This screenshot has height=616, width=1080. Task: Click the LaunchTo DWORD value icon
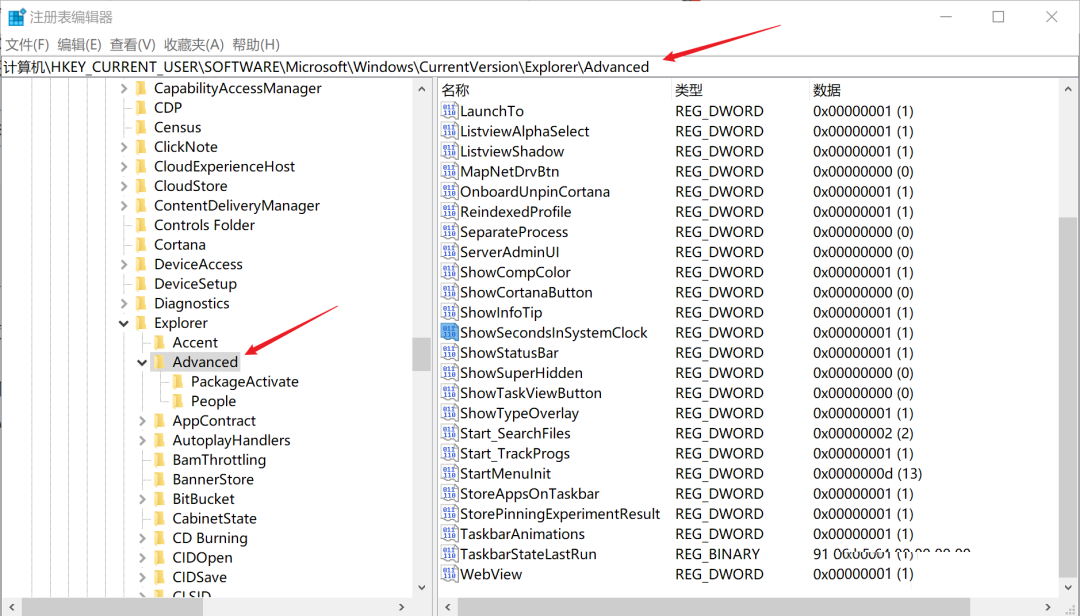pyautogui.click(x=449, y=111)
